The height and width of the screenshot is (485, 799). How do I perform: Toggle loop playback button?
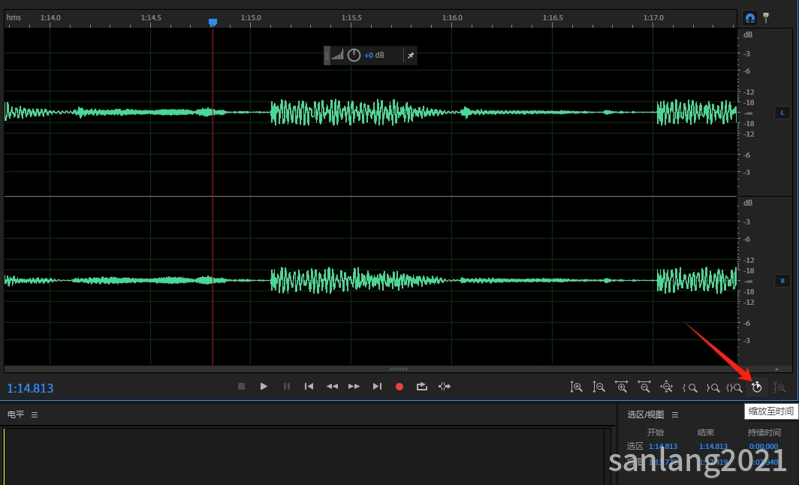[421, 387]
